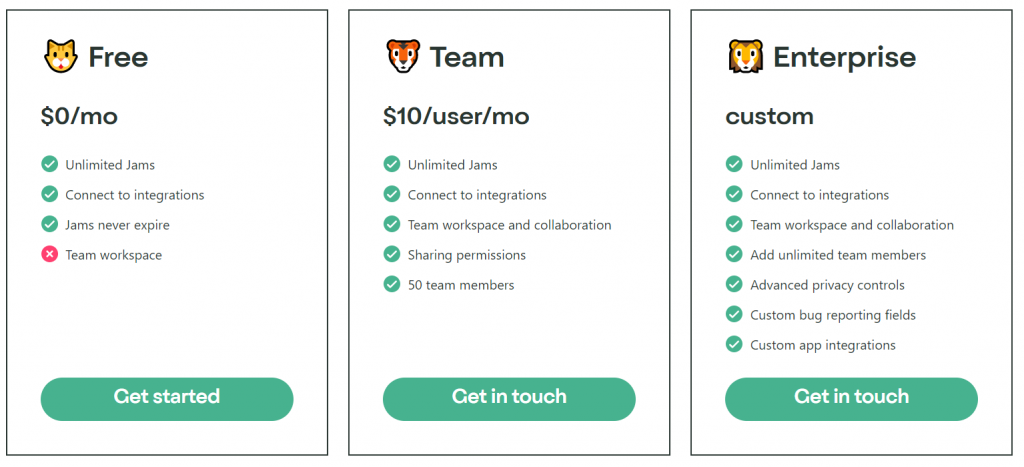Click the lion emoji icon beside Enterprise

745,56
